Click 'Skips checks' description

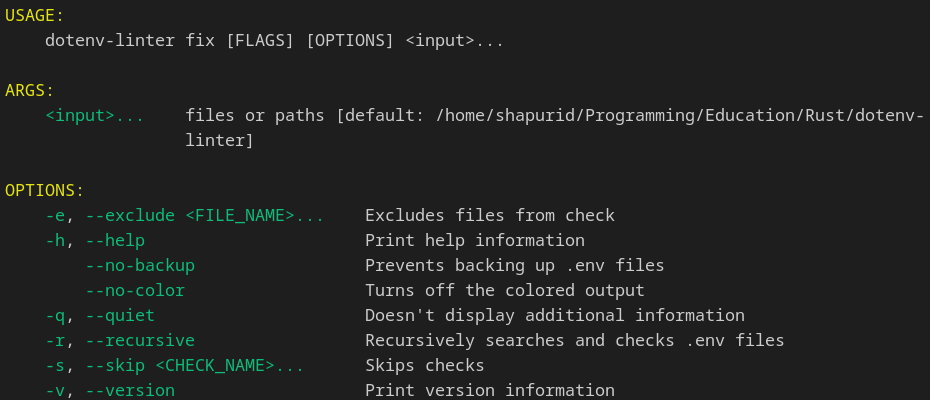pyautogui.click(x=425, y=365)
